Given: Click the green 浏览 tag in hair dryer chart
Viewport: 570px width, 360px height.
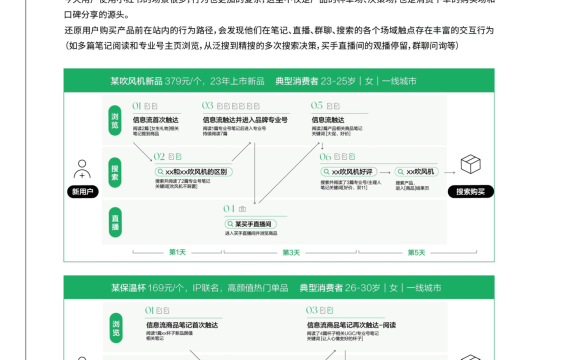Looking at the screenshot, I should click(x=115, y=120).
